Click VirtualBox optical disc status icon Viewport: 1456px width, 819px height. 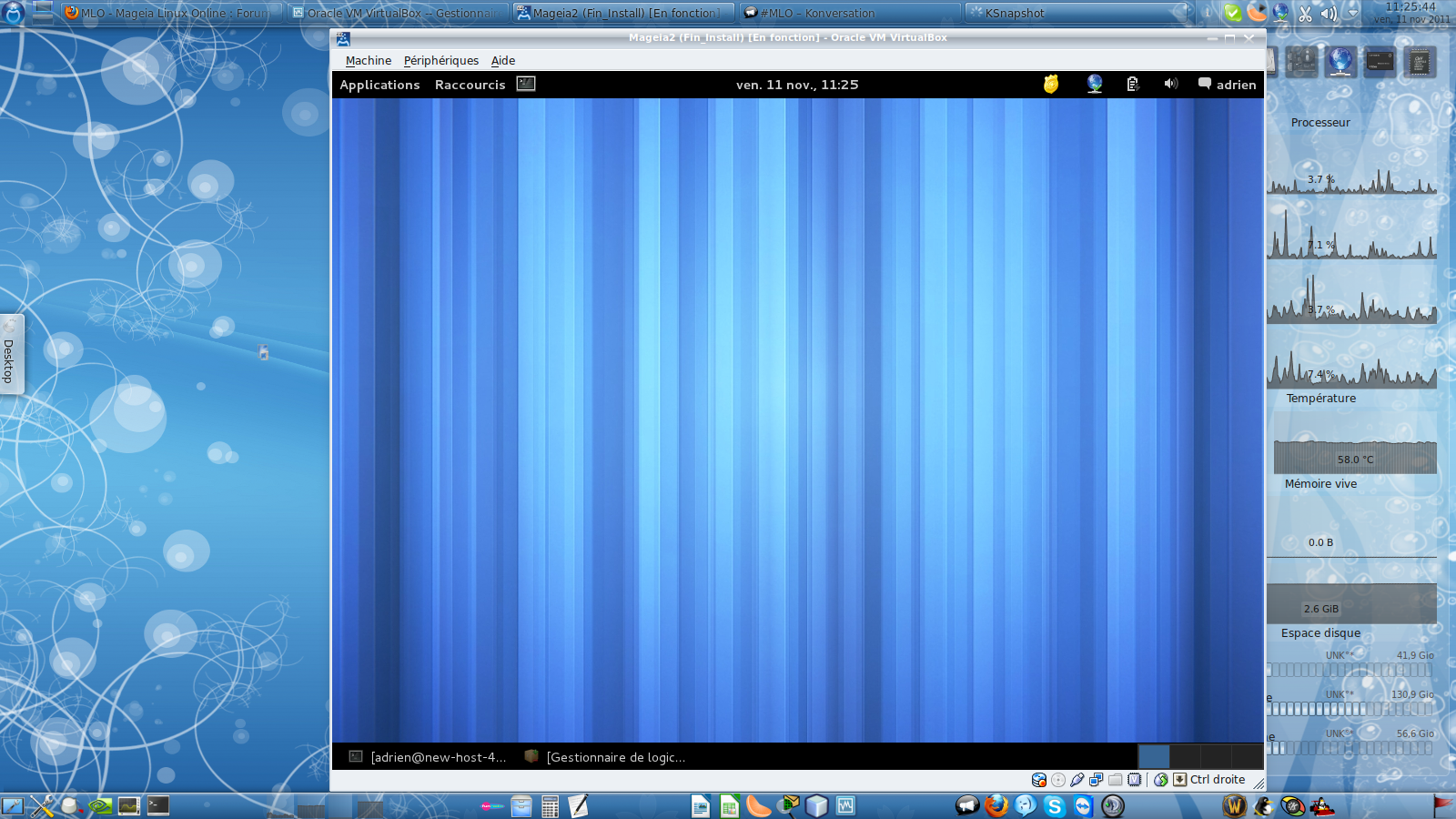1058,780
